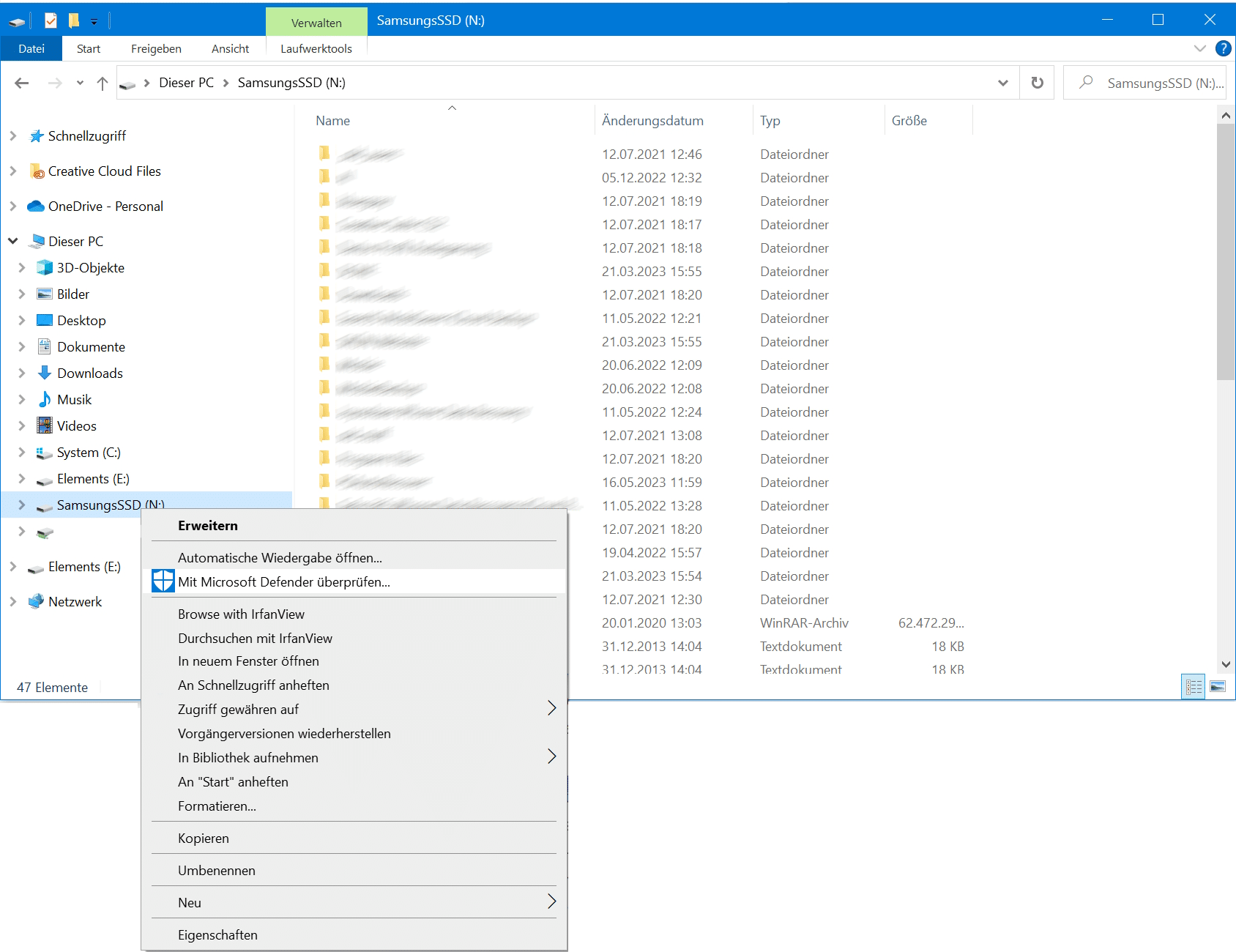Select the 3D-Objekte cube icon
The height and width of the screenshot is (952, 1236).
point(45,268)
